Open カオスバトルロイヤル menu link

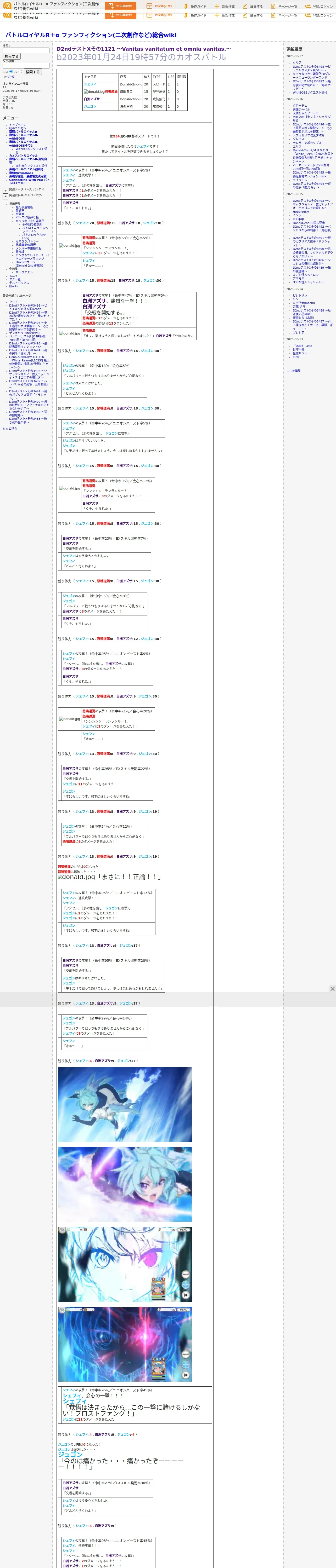(23, 155)
